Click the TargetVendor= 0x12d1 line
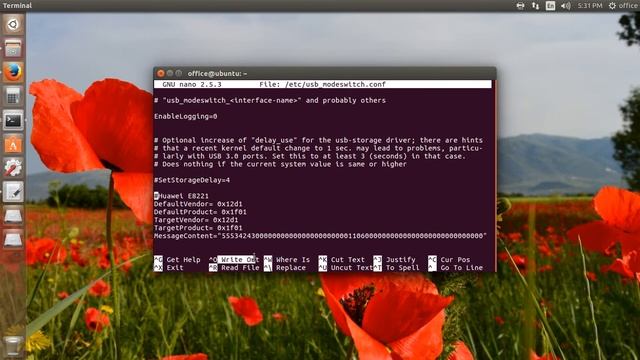 (x=196, y=220)
